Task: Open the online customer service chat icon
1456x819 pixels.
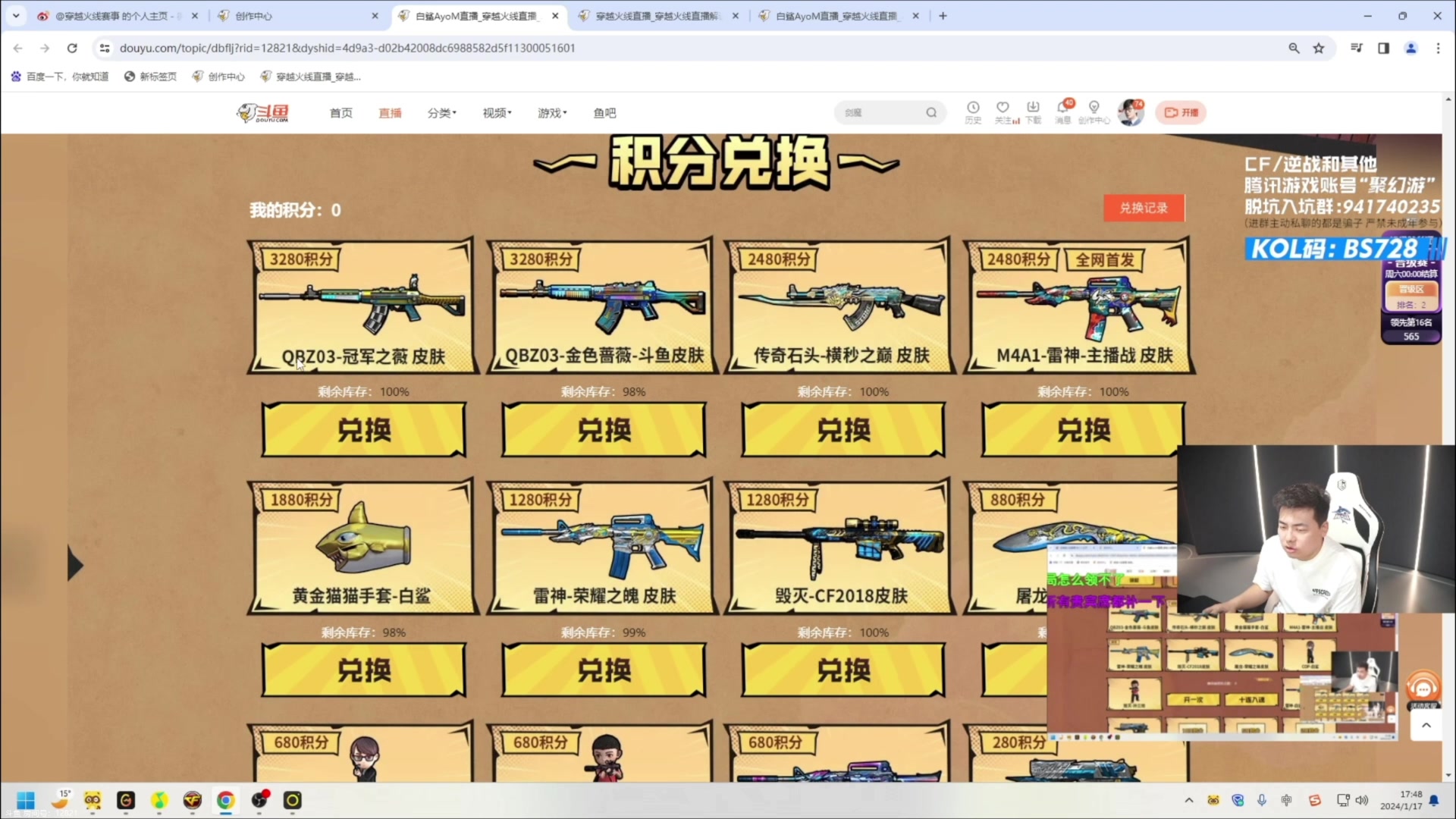Action: coord(1423,689)
